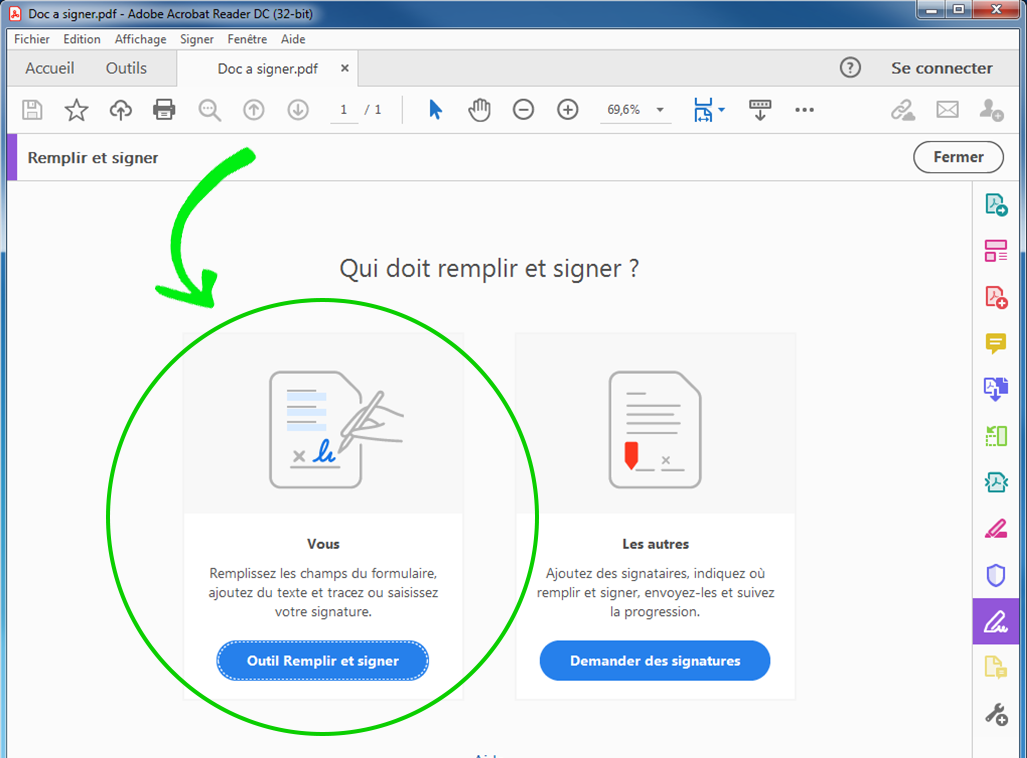The height and width of the screenshot is (758, 1027).
Task: Click the current page number field
Action: (x=343, y=109)
